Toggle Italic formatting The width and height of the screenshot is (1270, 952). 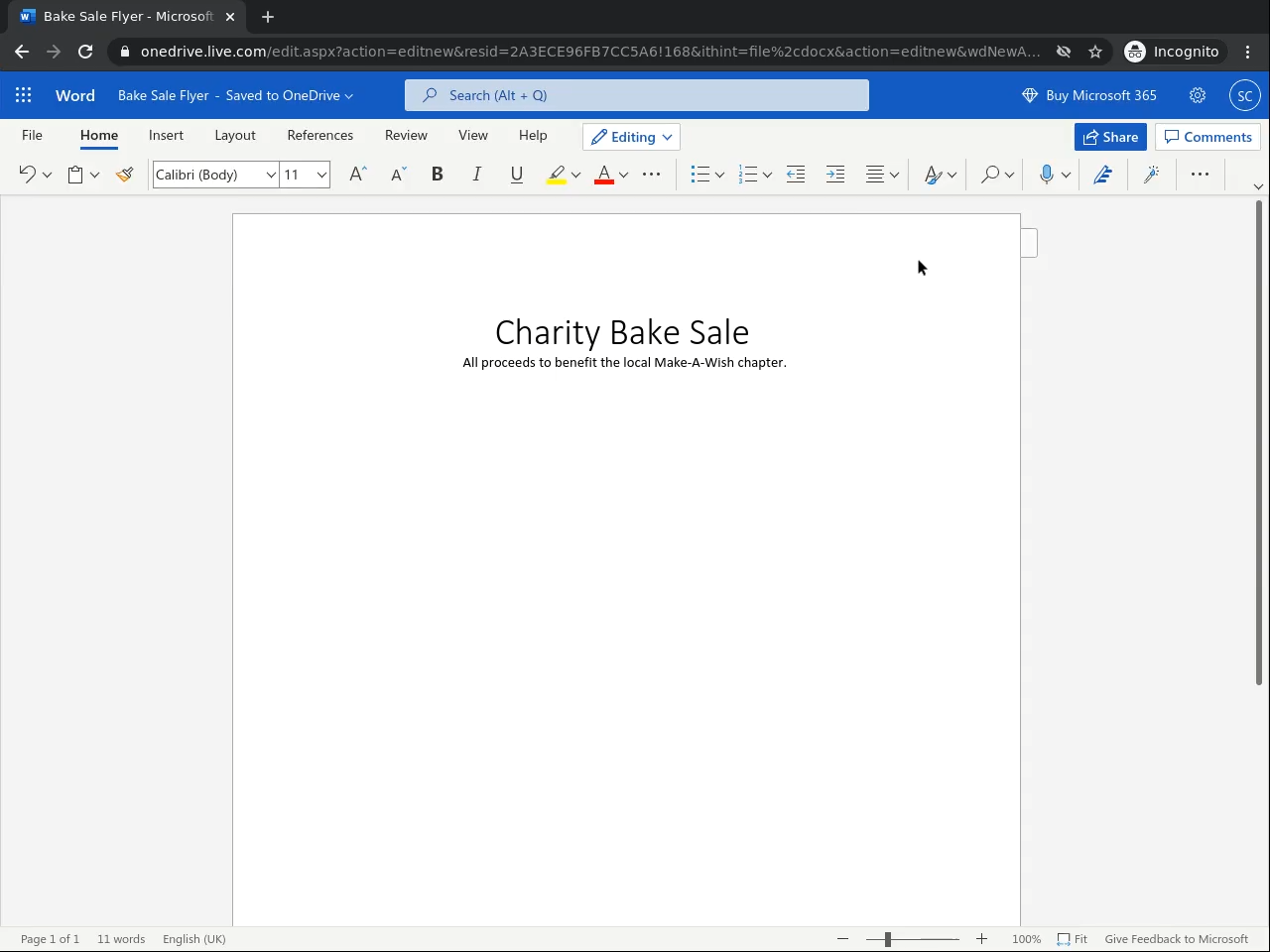tap(477, 175)
